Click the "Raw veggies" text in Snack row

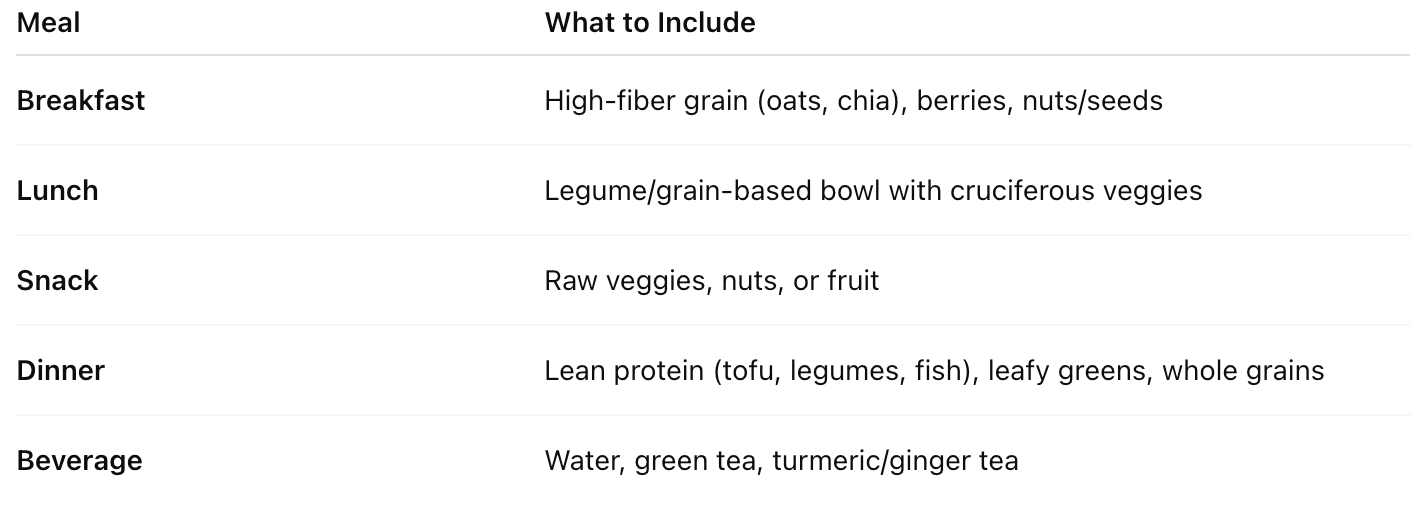[x=624, y=281]
